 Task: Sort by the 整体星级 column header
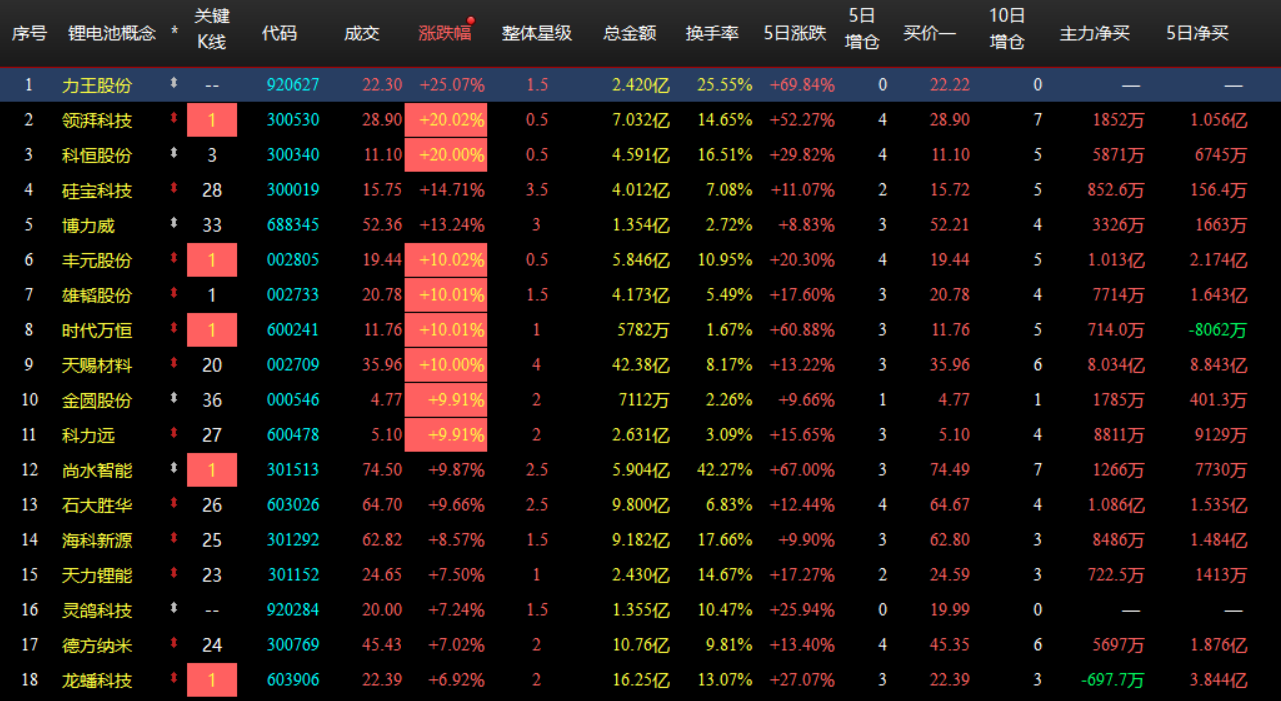537,33
